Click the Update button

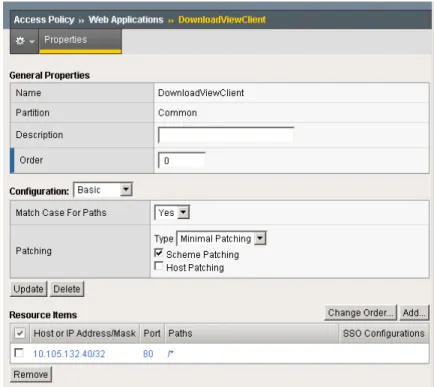pyautogui.click(x=28, y=289)
